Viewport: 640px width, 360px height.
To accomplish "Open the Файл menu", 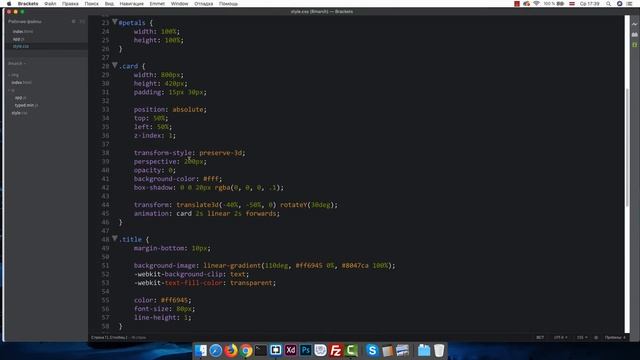I will [50, 4].
